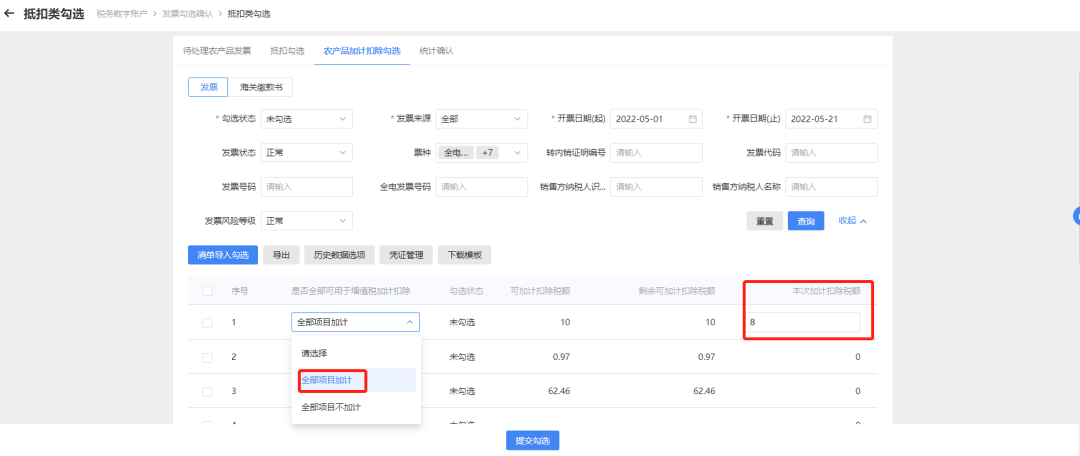Open calendar icon in 开票日期(起) field
The height and width of the screenshot is (456, 1080).
(x=692, y=118)
